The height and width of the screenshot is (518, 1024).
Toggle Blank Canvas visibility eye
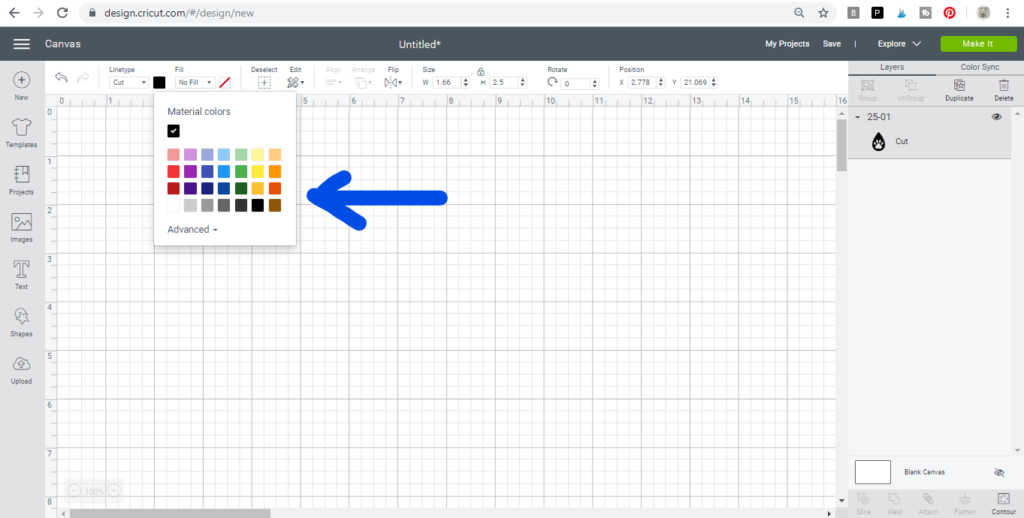[999, 472]
